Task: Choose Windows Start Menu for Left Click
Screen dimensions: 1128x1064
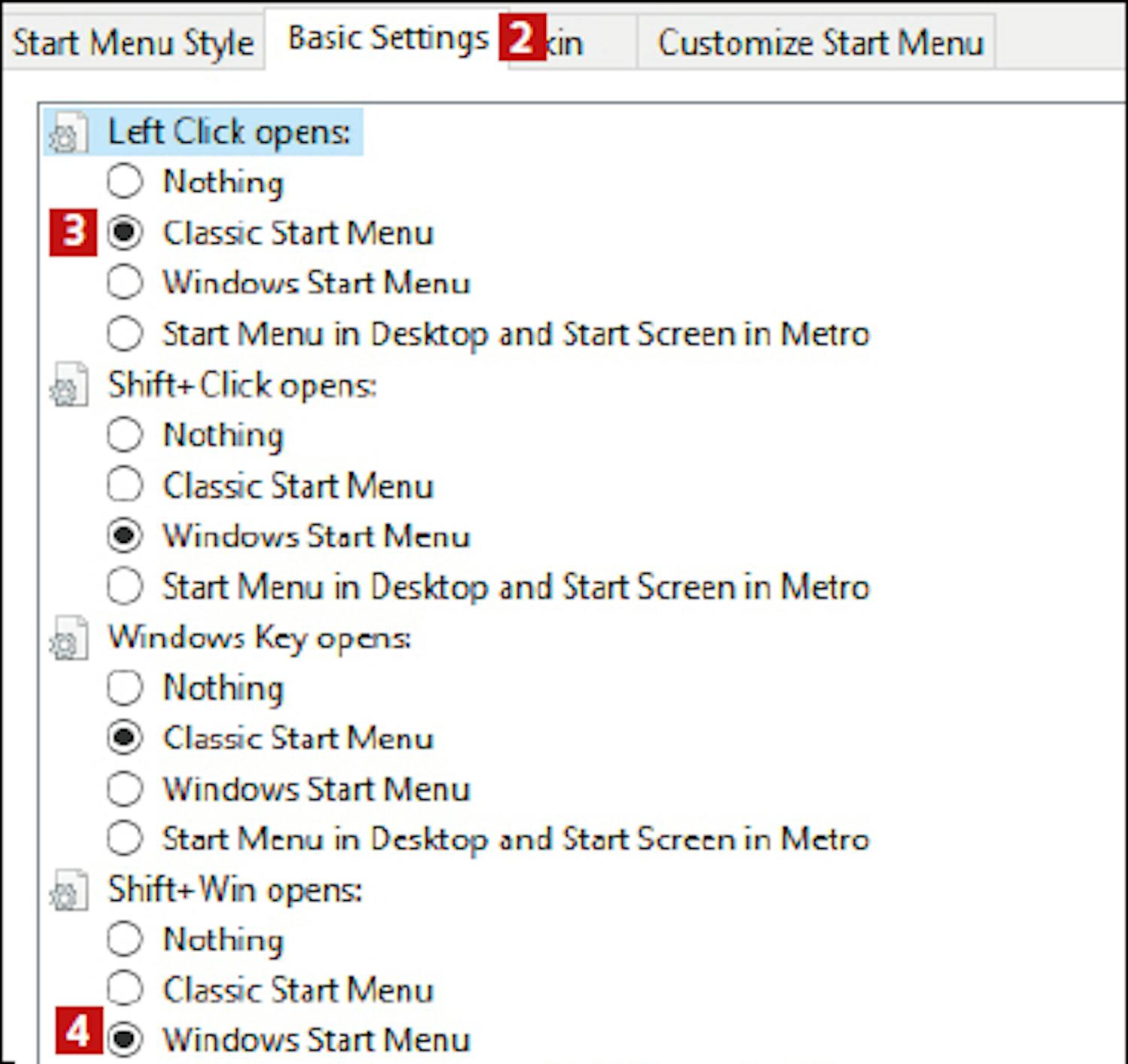Action: tap(124, 283)
